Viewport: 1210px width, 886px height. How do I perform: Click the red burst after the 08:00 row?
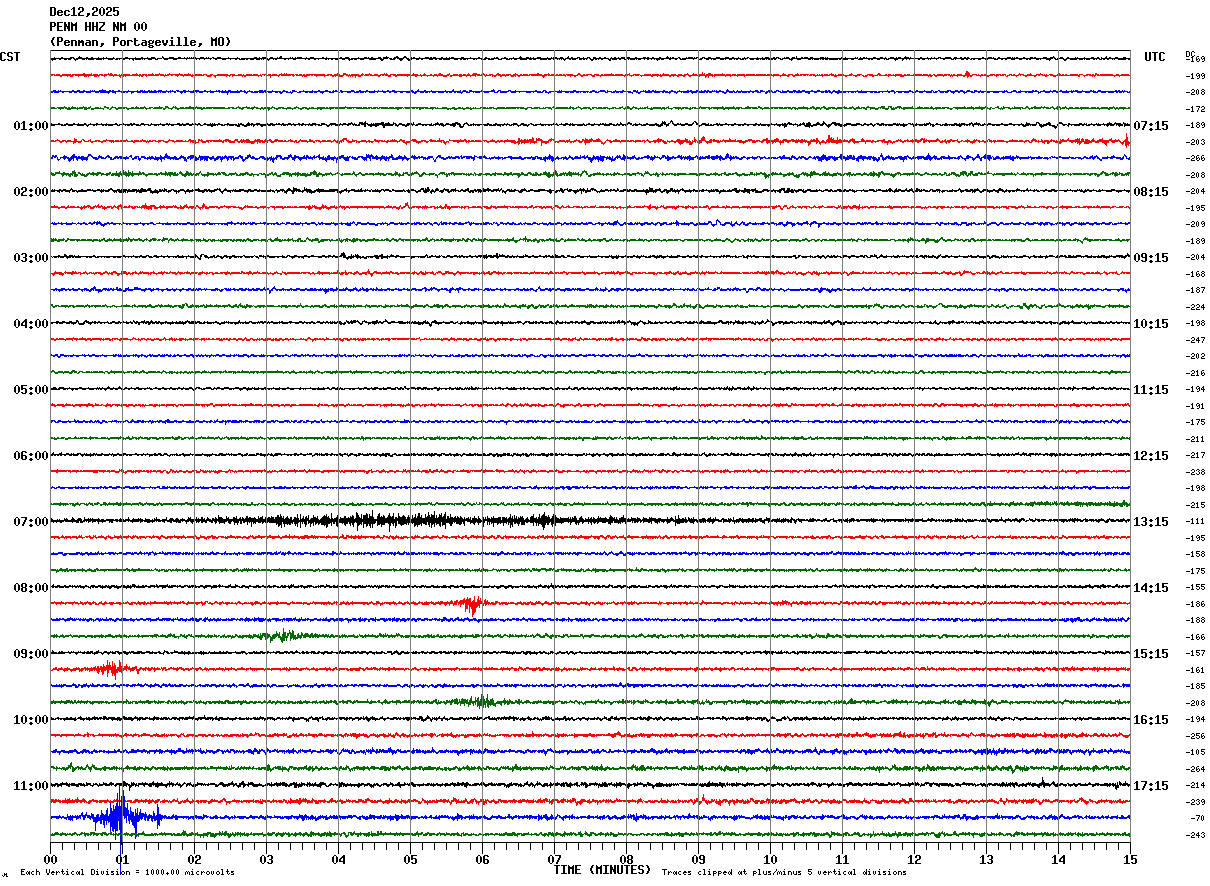click(x=470, y=603)
